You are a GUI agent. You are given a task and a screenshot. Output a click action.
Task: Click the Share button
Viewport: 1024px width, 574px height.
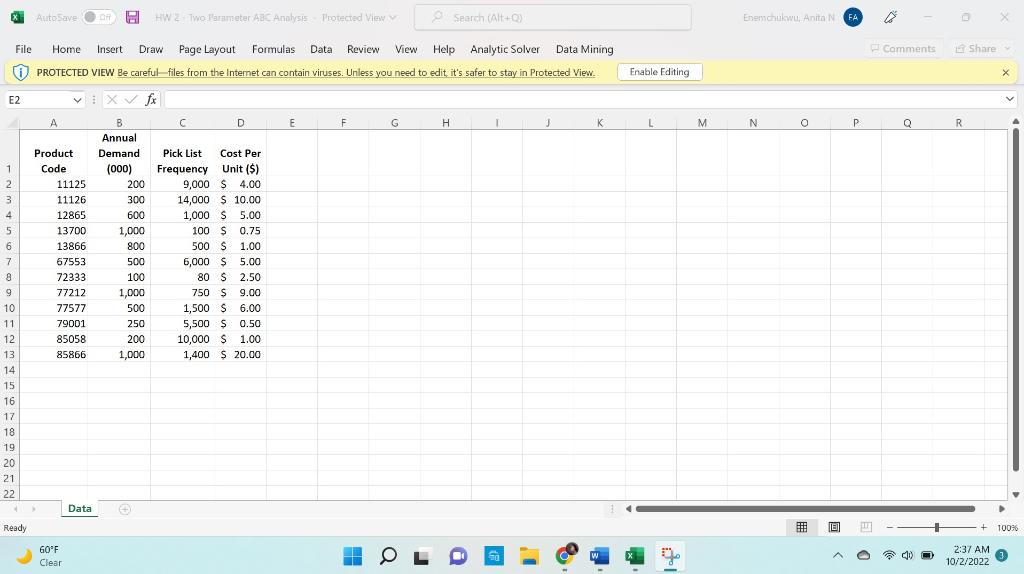click(x=982, y=49)
